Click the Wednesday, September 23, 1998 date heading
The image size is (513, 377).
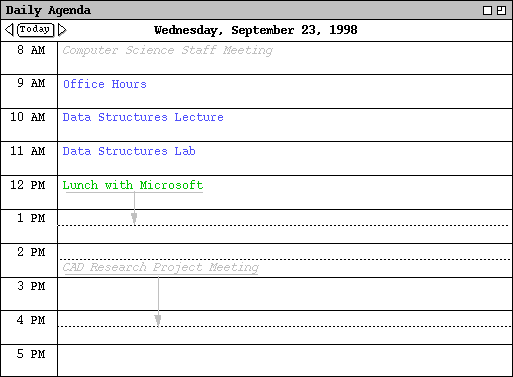(x=256, y=30)
